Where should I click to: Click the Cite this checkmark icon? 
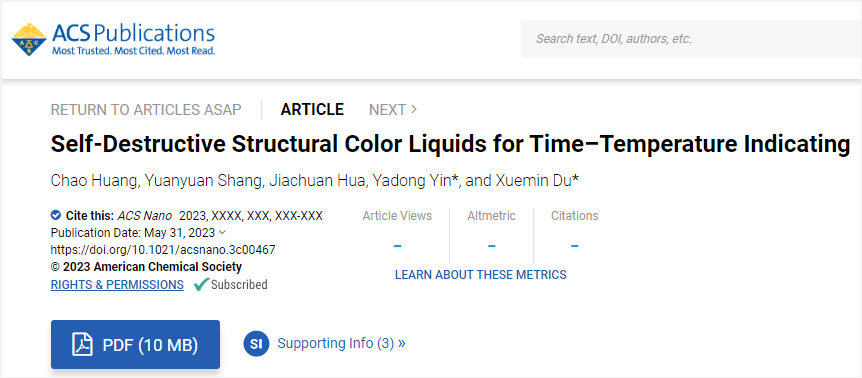point(56,215)
